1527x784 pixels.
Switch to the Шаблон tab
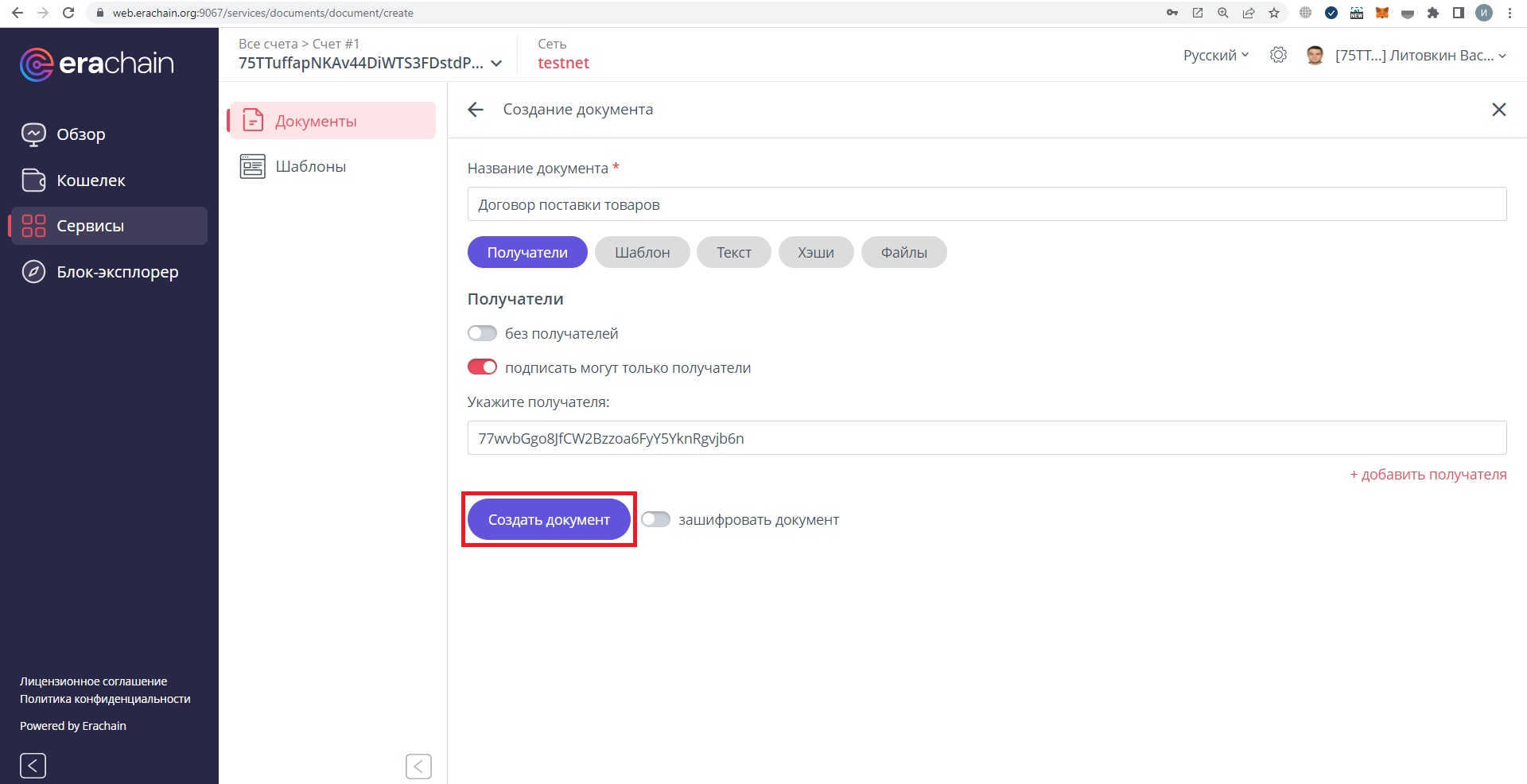pos(642,252)
